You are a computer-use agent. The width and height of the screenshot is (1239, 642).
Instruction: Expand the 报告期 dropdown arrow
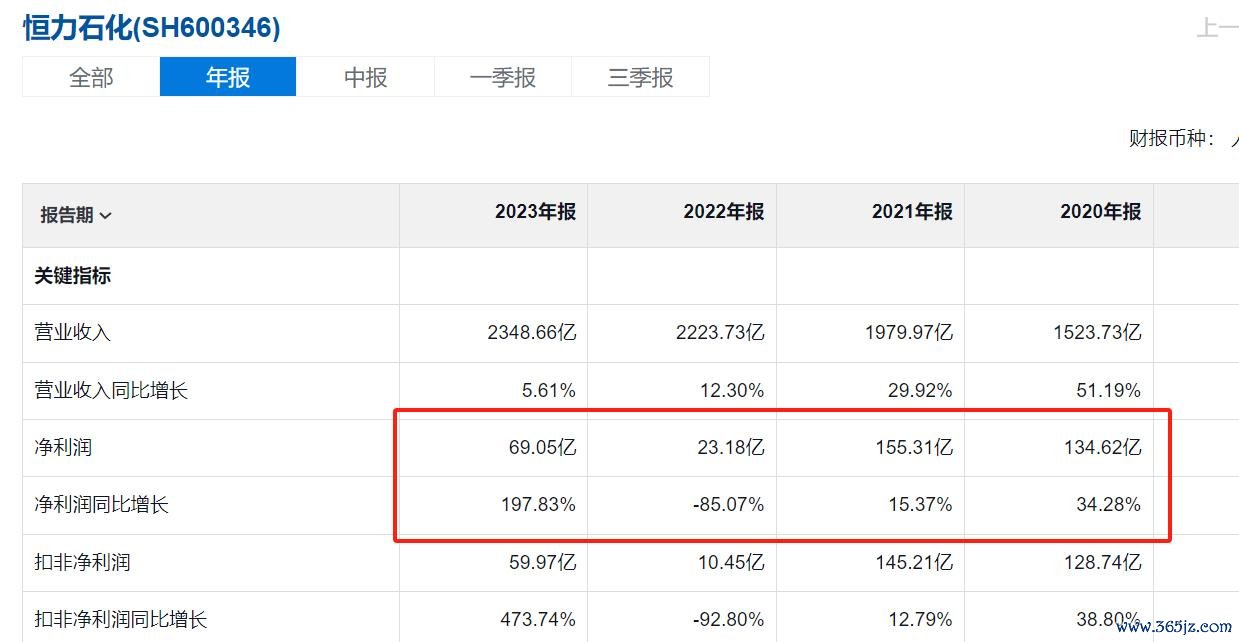point(106,215)
